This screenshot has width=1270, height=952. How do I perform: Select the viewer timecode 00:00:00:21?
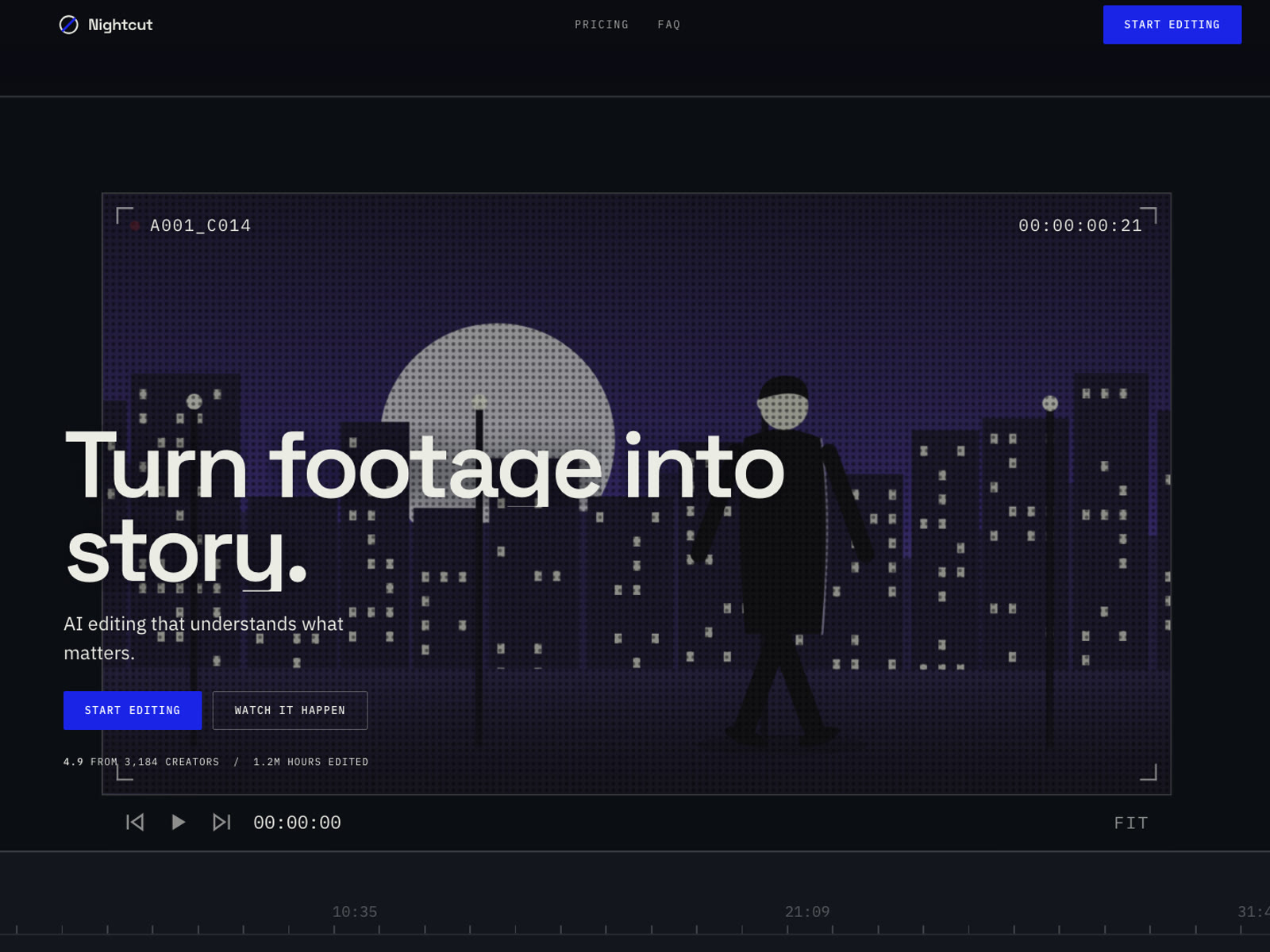point(1080,225)
